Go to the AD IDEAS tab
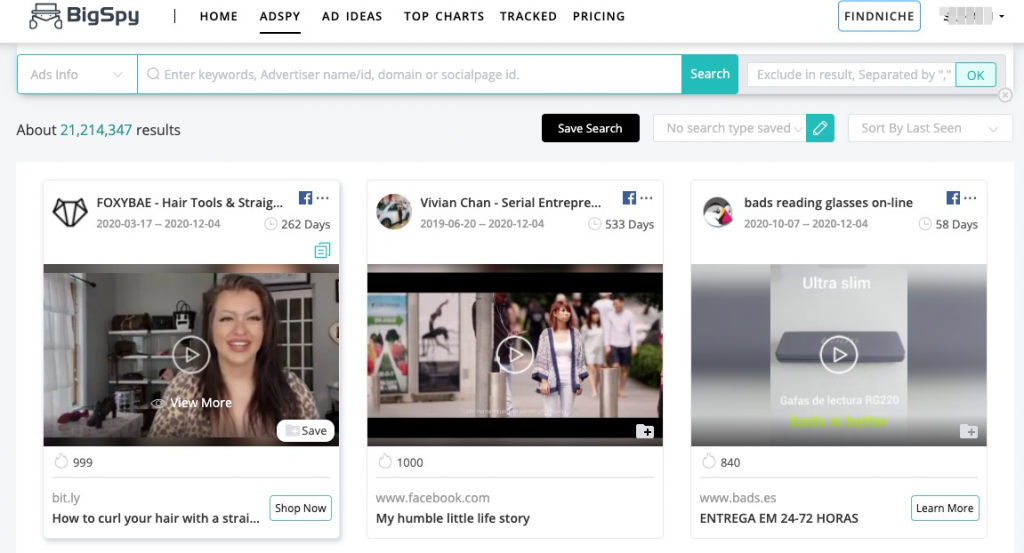This screenshot has height=553, width=1024. (352, 16)
